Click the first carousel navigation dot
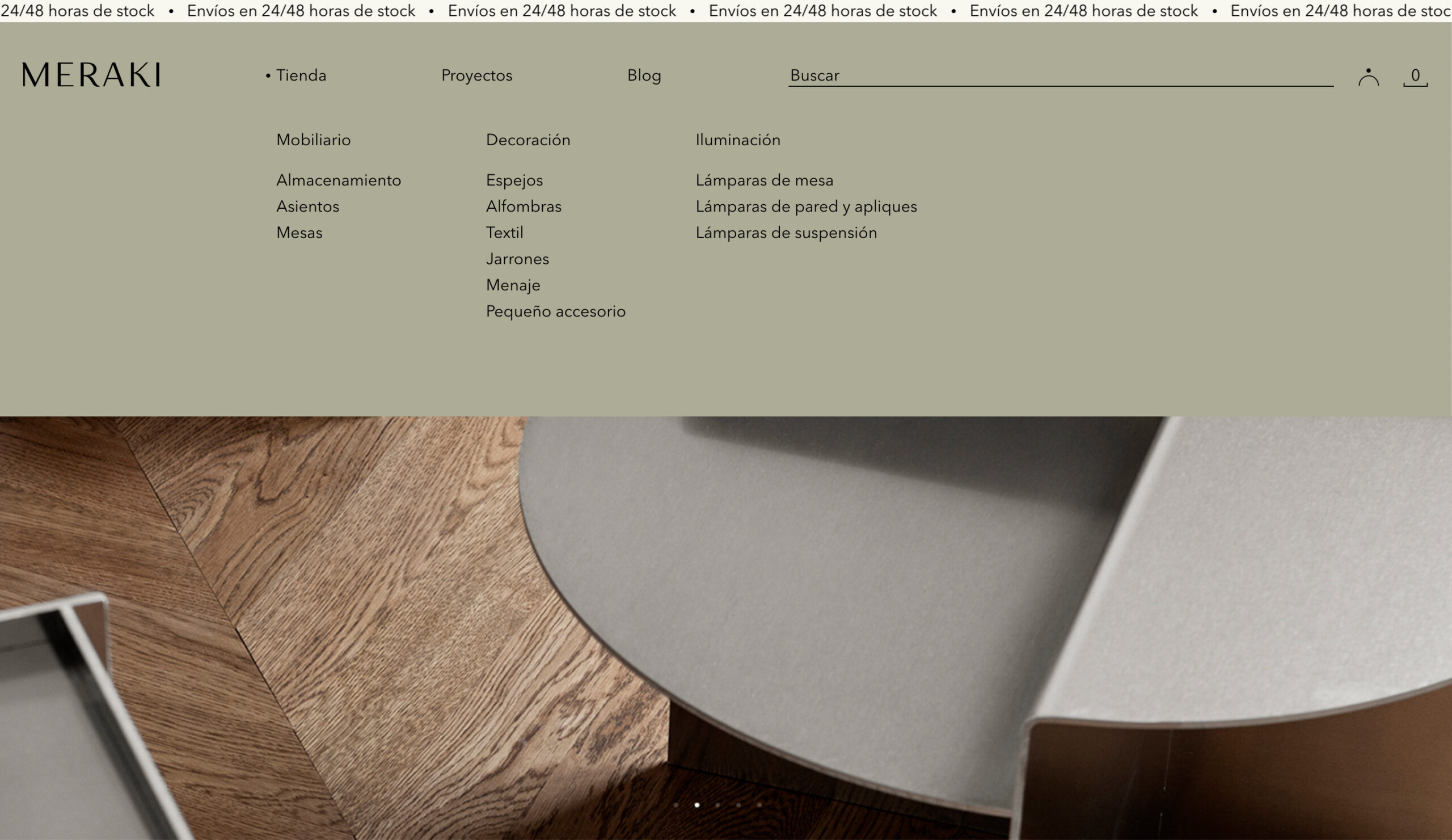Viewport: 1452px width, 840px height. tap(677, 805)
